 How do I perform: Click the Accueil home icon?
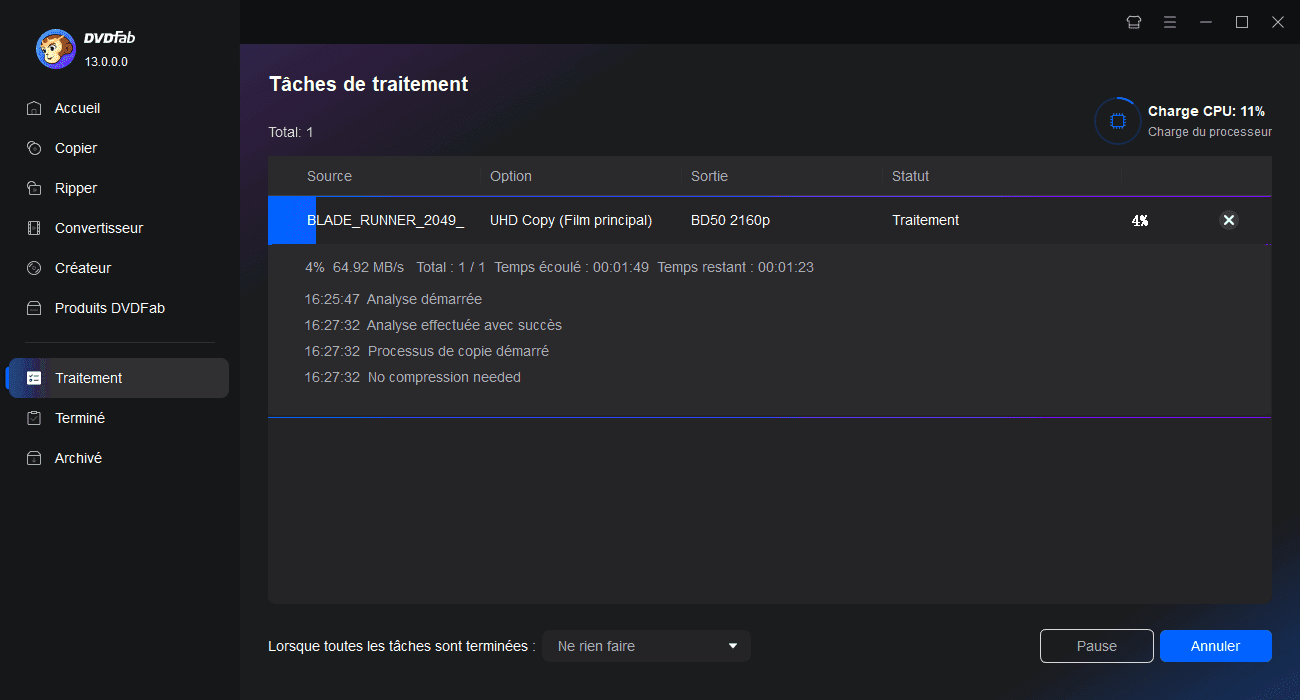click(34, 108)
